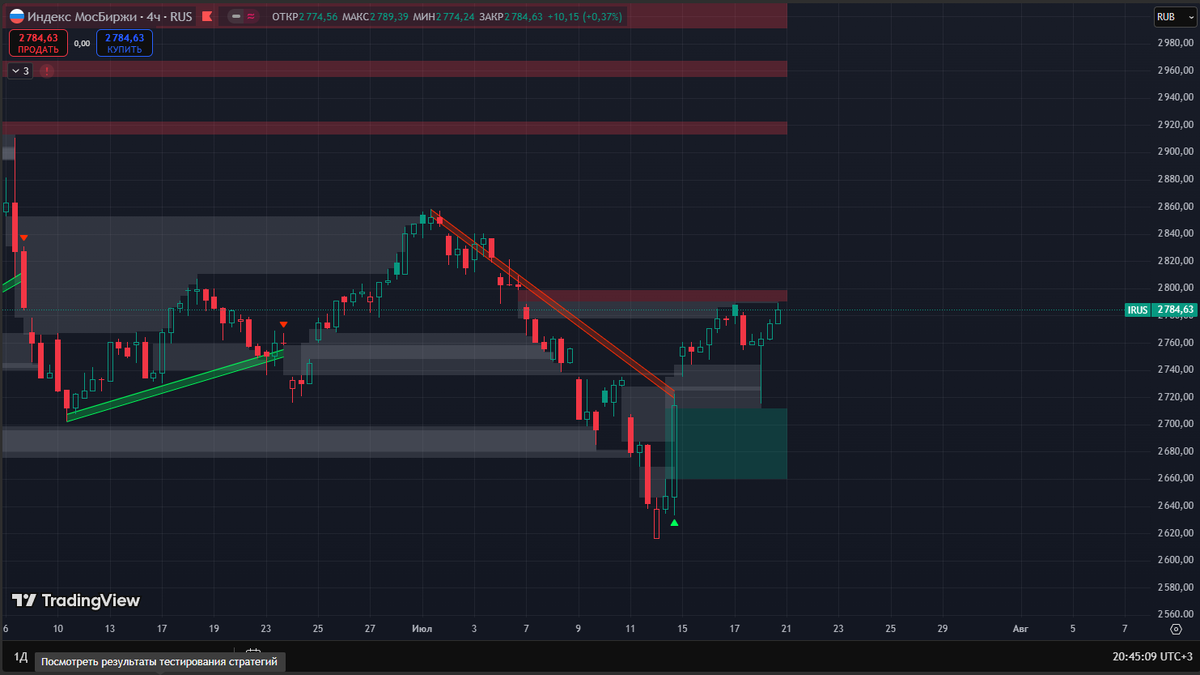Click the 2 900,00 price axis label
The width and height of the screenshot is (1200, 675).
[1174, 152]
